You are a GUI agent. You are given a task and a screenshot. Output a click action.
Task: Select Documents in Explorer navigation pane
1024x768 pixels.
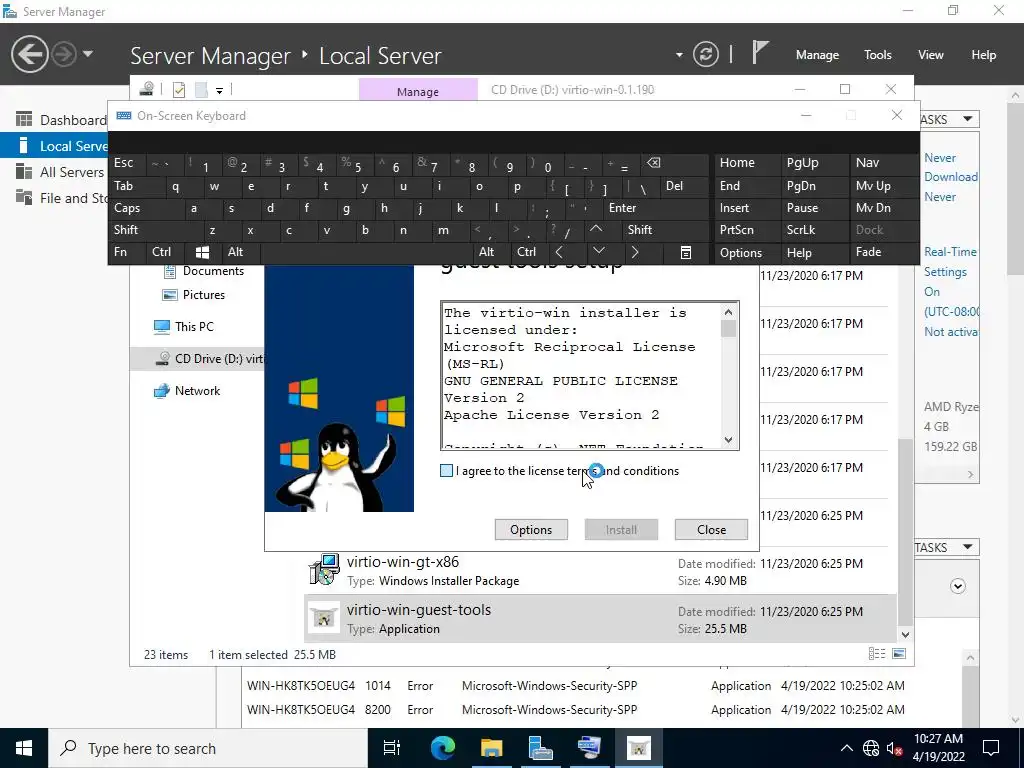click(x=203, y=271)
